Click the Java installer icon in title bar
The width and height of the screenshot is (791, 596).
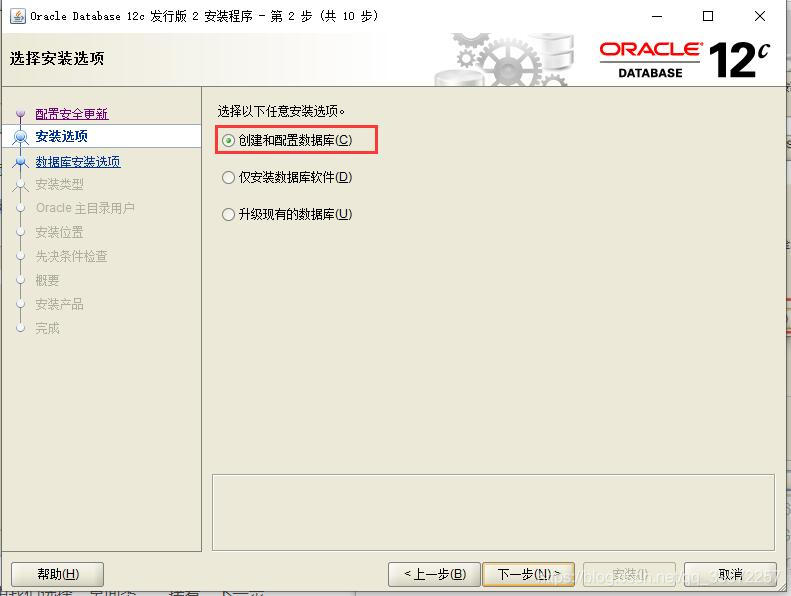(18, 16)
